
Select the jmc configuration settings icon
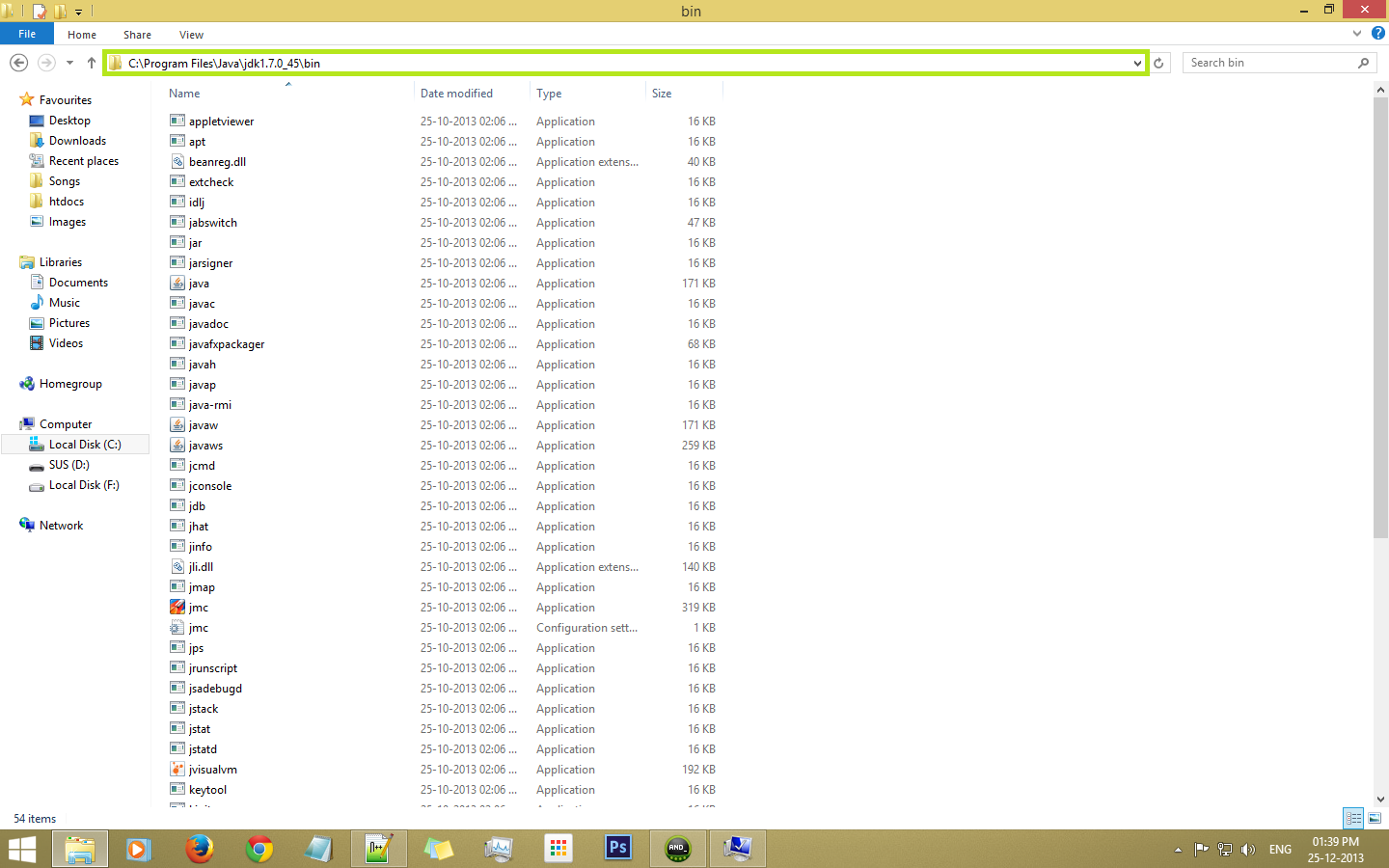tap(177, 628)
